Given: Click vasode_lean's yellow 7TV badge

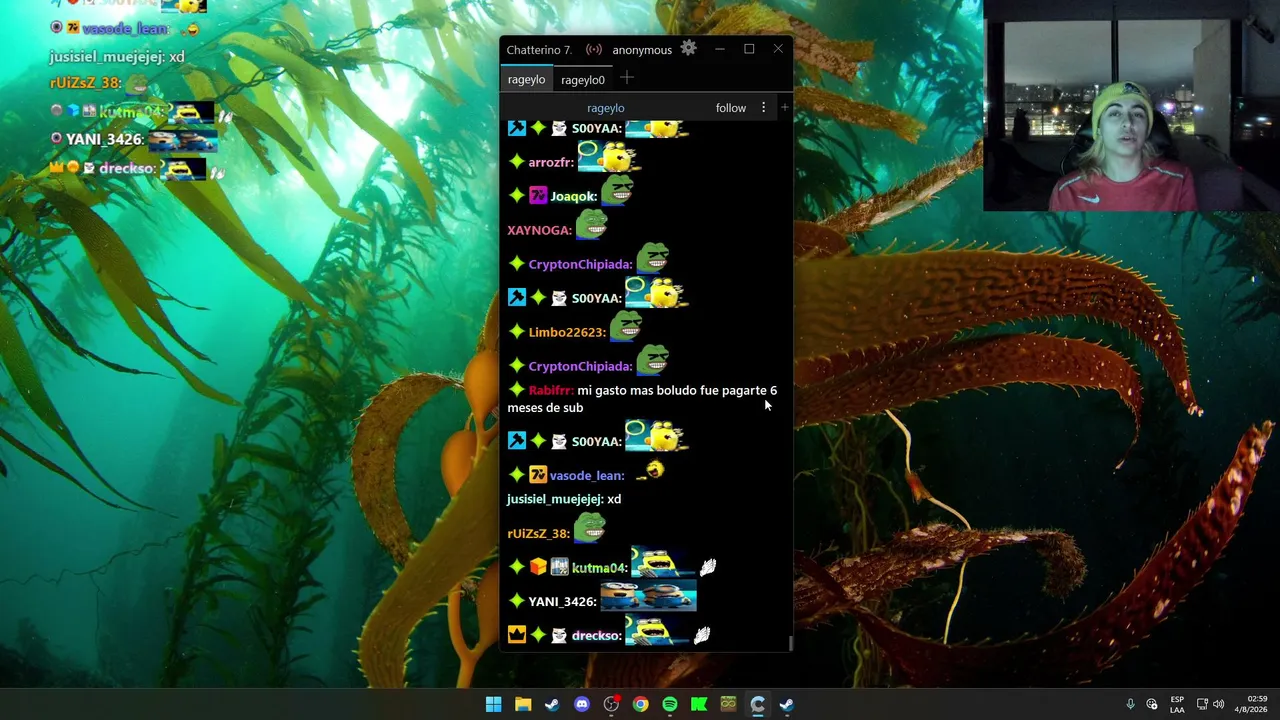Looking at the screenshot, I should point(538,475).
